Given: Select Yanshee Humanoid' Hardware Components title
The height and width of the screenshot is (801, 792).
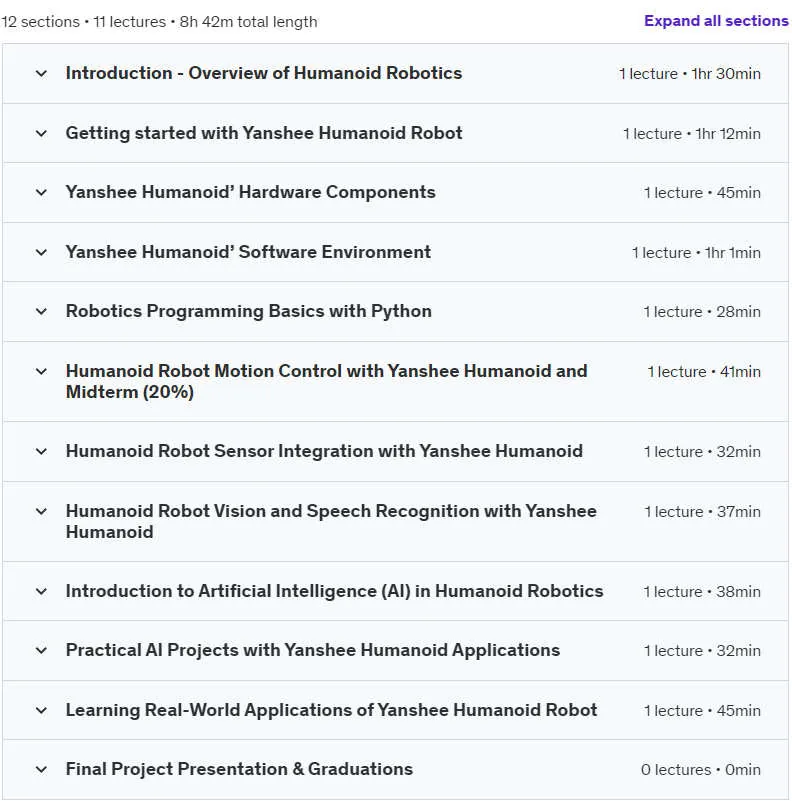Looking at the screenshot, I should pyautogui.click(x=250, y=192).
